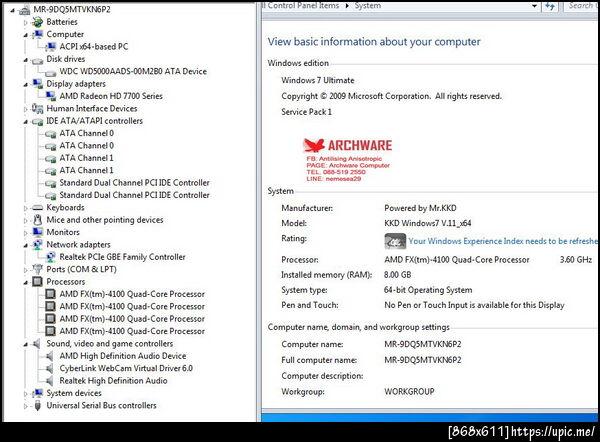The image size is (600, 442).
Task: Expand the Universal Serial Bus controllers node
Action: 25,406
